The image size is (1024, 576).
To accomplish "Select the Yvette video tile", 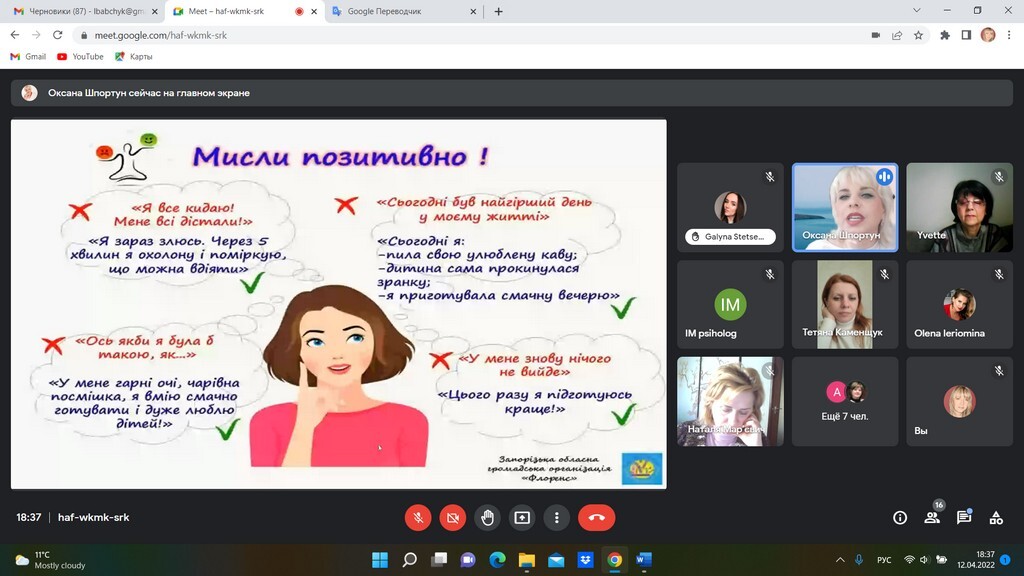I will click(959, 208).
